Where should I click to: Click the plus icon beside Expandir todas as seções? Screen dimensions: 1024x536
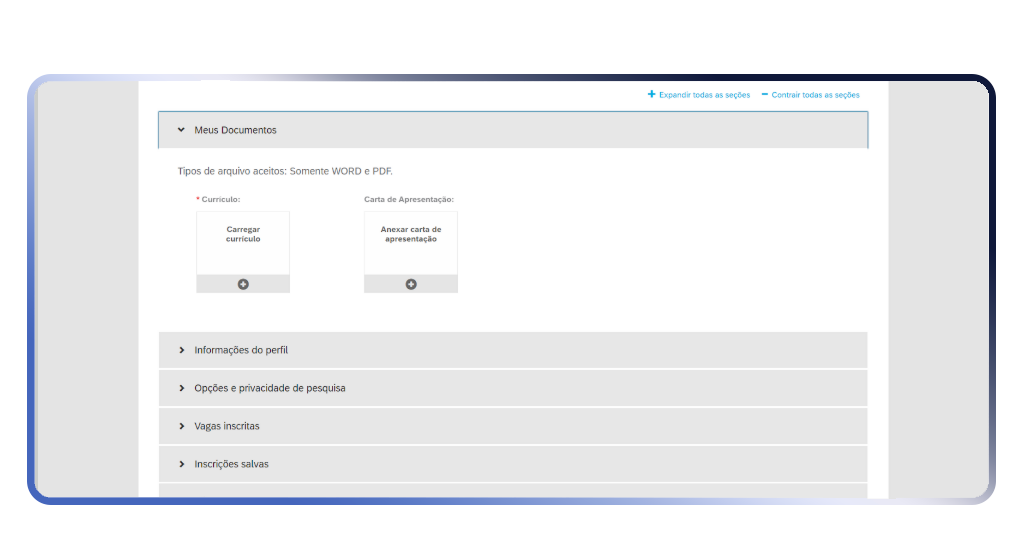point(652,94)
